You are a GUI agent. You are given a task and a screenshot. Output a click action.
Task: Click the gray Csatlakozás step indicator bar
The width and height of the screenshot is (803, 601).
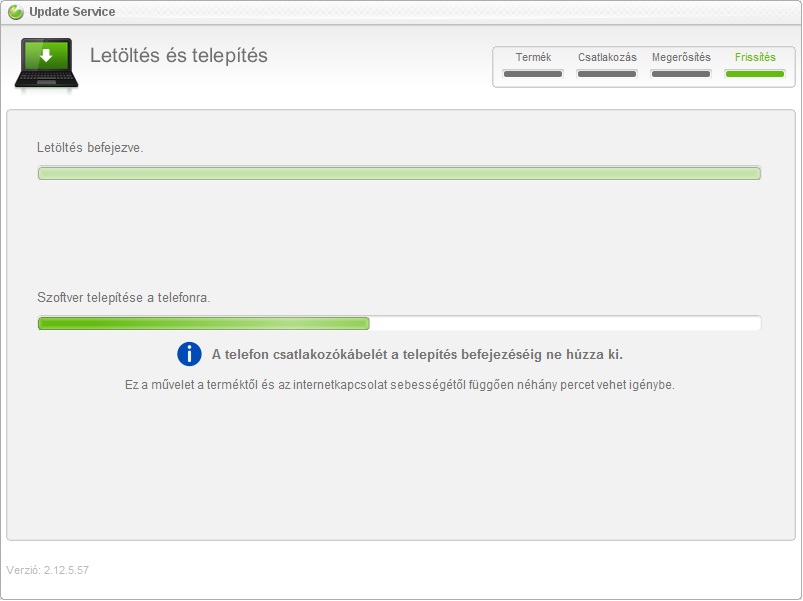[607, 74]
